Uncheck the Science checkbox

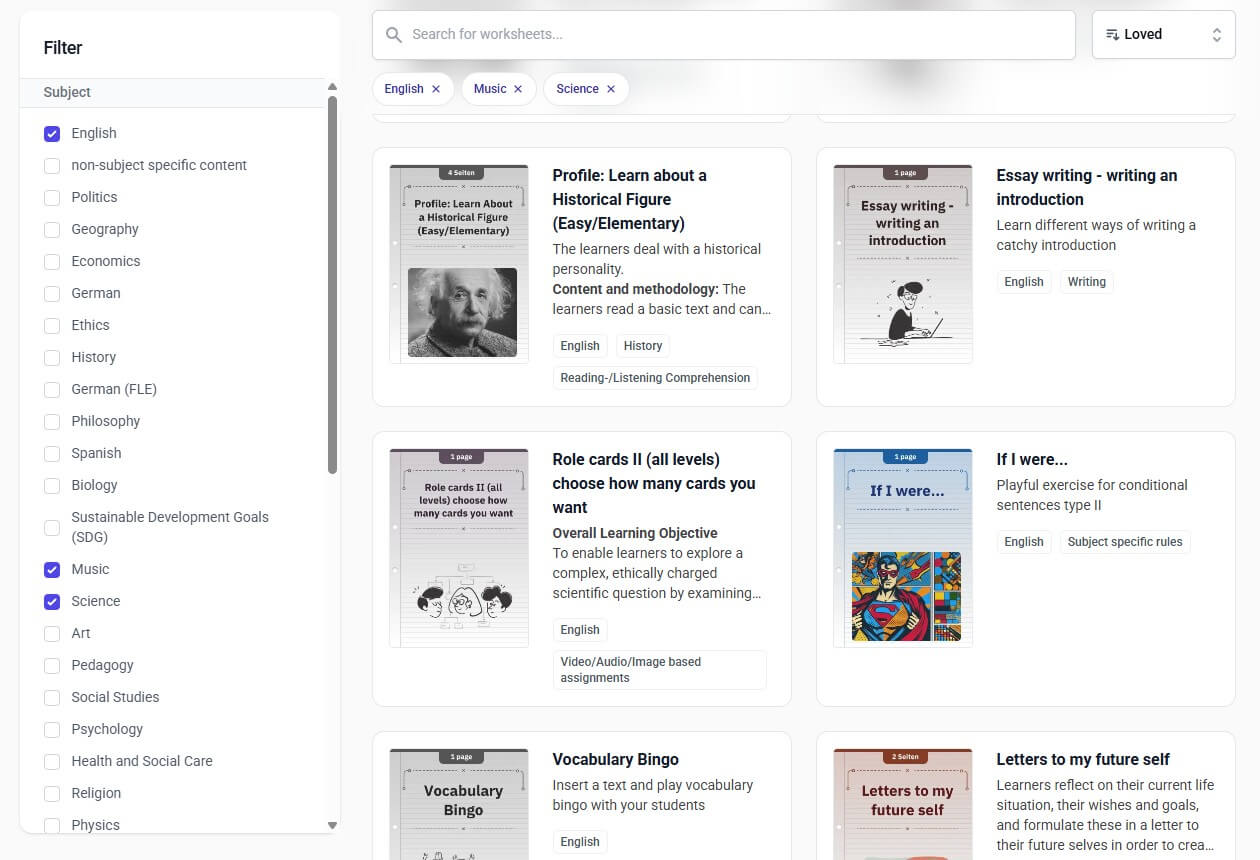pyautogui.click(x=52, y=601)
